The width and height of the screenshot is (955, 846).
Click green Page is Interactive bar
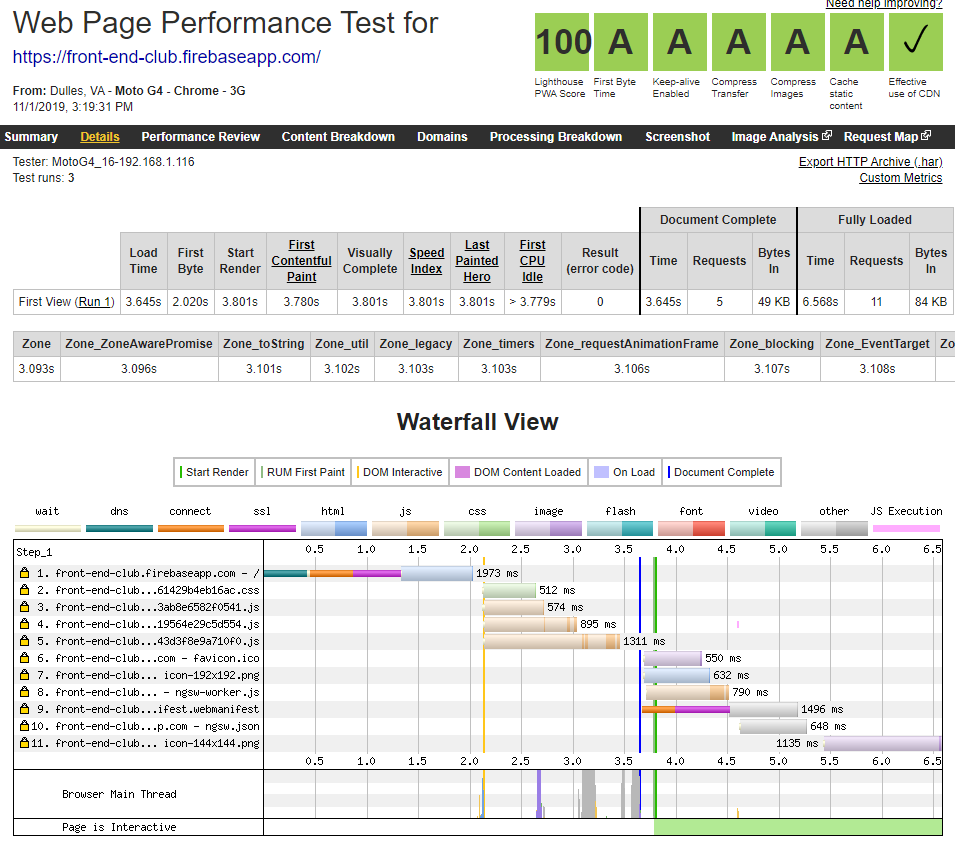798,827
